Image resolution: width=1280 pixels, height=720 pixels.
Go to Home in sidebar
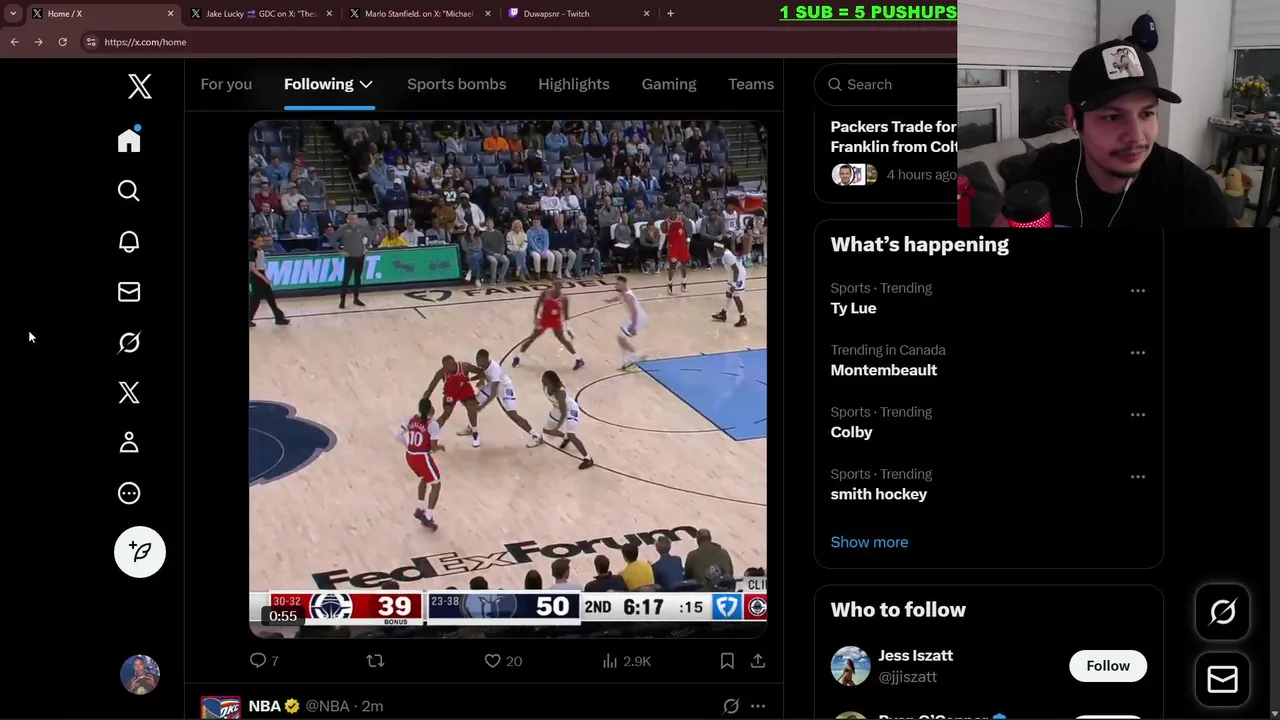[x=129, y=140]
